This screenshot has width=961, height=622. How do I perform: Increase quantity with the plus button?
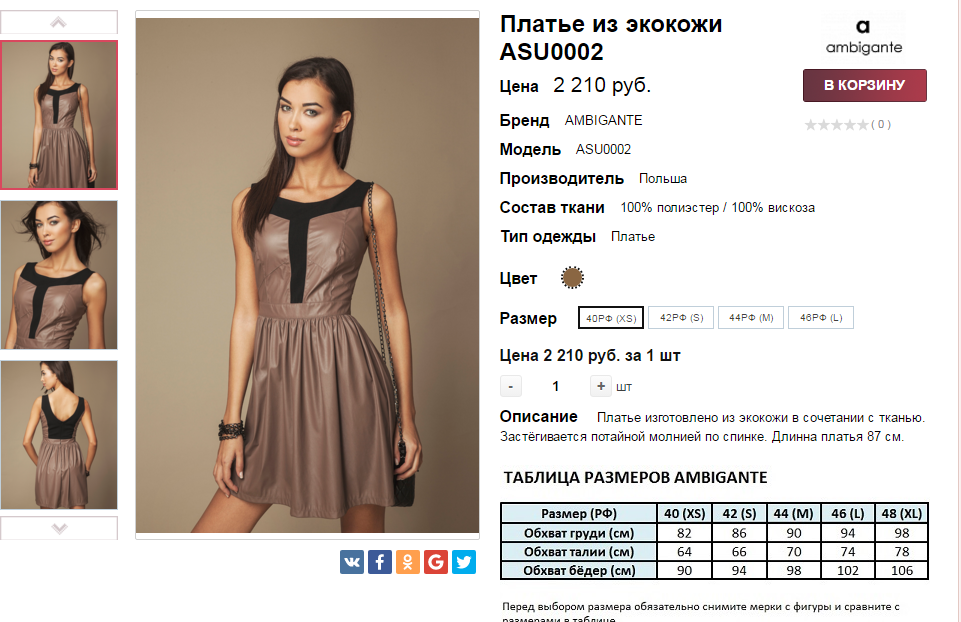[601, 386]
